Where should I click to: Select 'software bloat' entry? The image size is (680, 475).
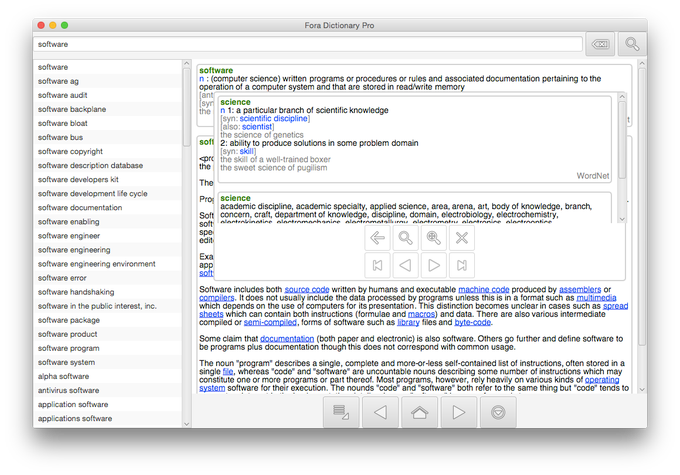click(x=108, y=124)
